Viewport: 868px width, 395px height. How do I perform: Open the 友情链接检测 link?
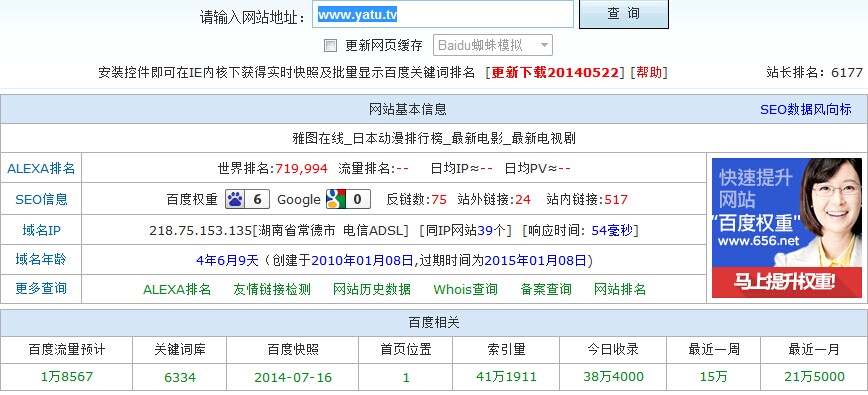272,289
